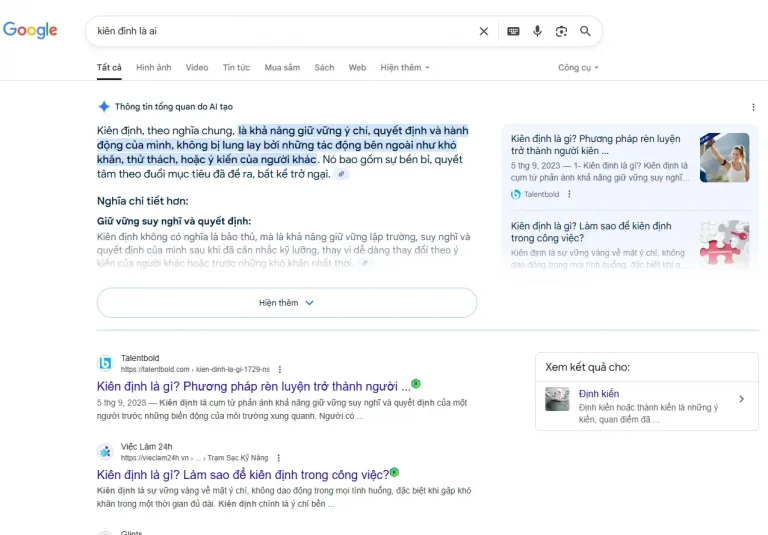Click 'Việc Làm 24h' site name
This screenshot has width=768, height=535.
[x=146, y=446]
